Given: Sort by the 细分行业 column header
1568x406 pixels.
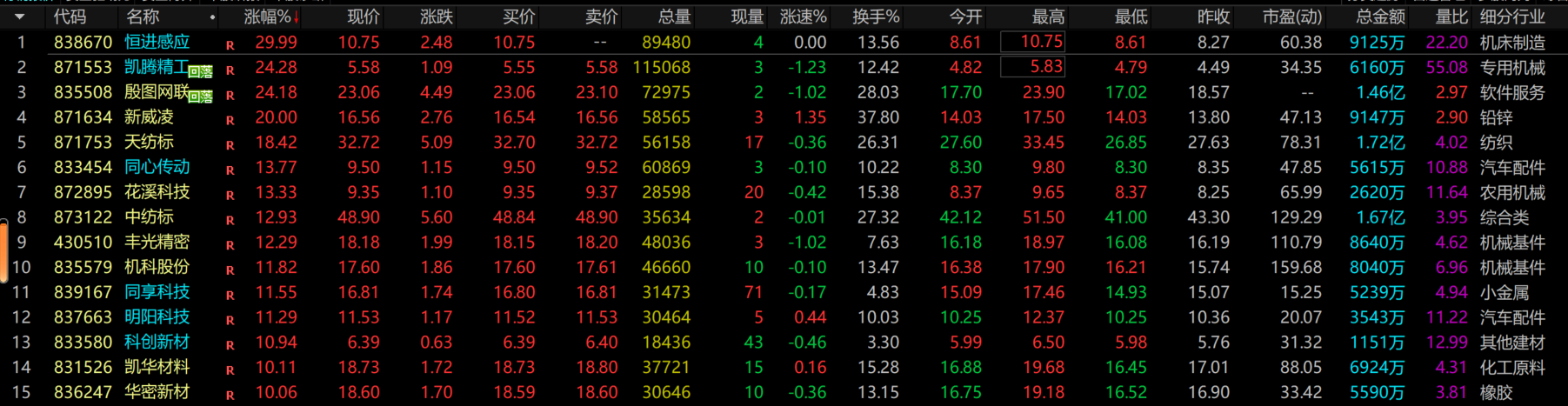Looking at the screenshot, I should [1512, 17].
